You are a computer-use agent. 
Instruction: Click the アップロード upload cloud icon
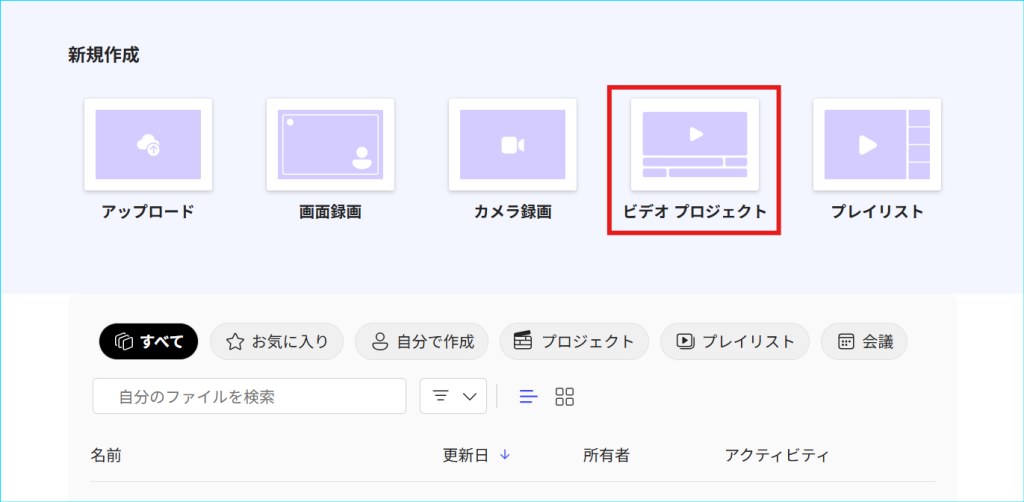[x=148, y=145]
